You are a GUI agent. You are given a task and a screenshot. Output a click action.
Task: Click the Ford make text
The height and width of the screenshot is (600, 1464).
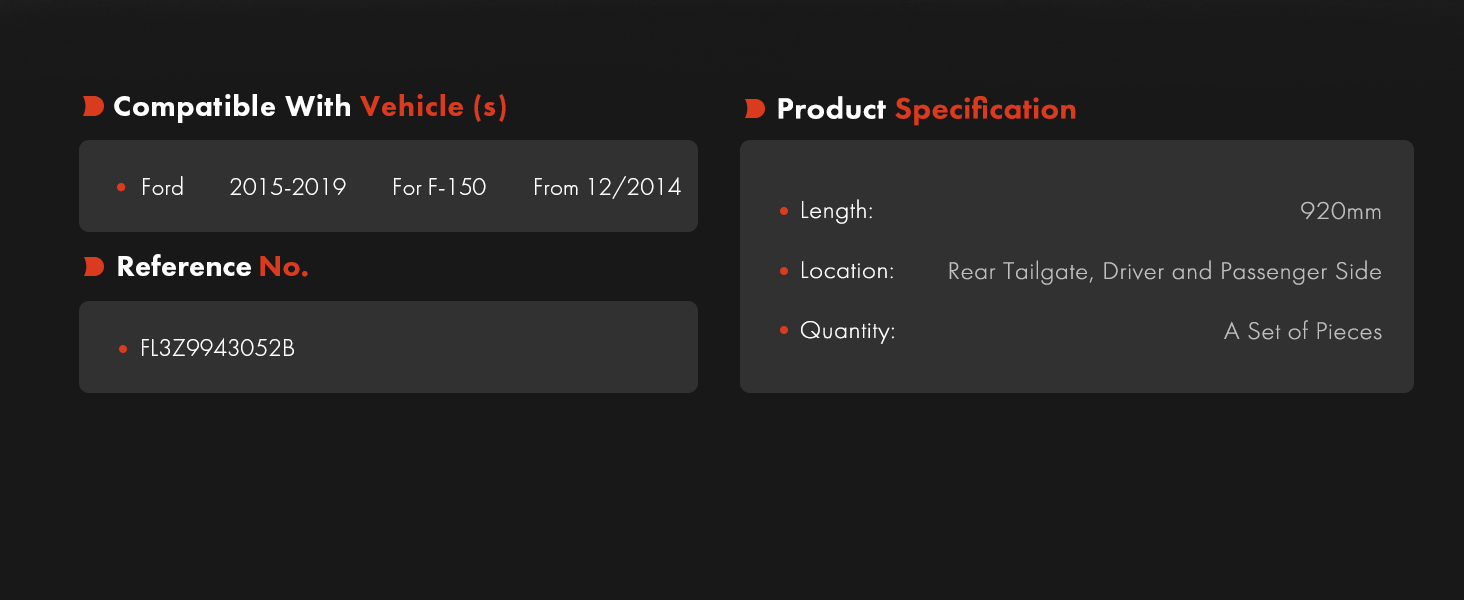(162, 187)
